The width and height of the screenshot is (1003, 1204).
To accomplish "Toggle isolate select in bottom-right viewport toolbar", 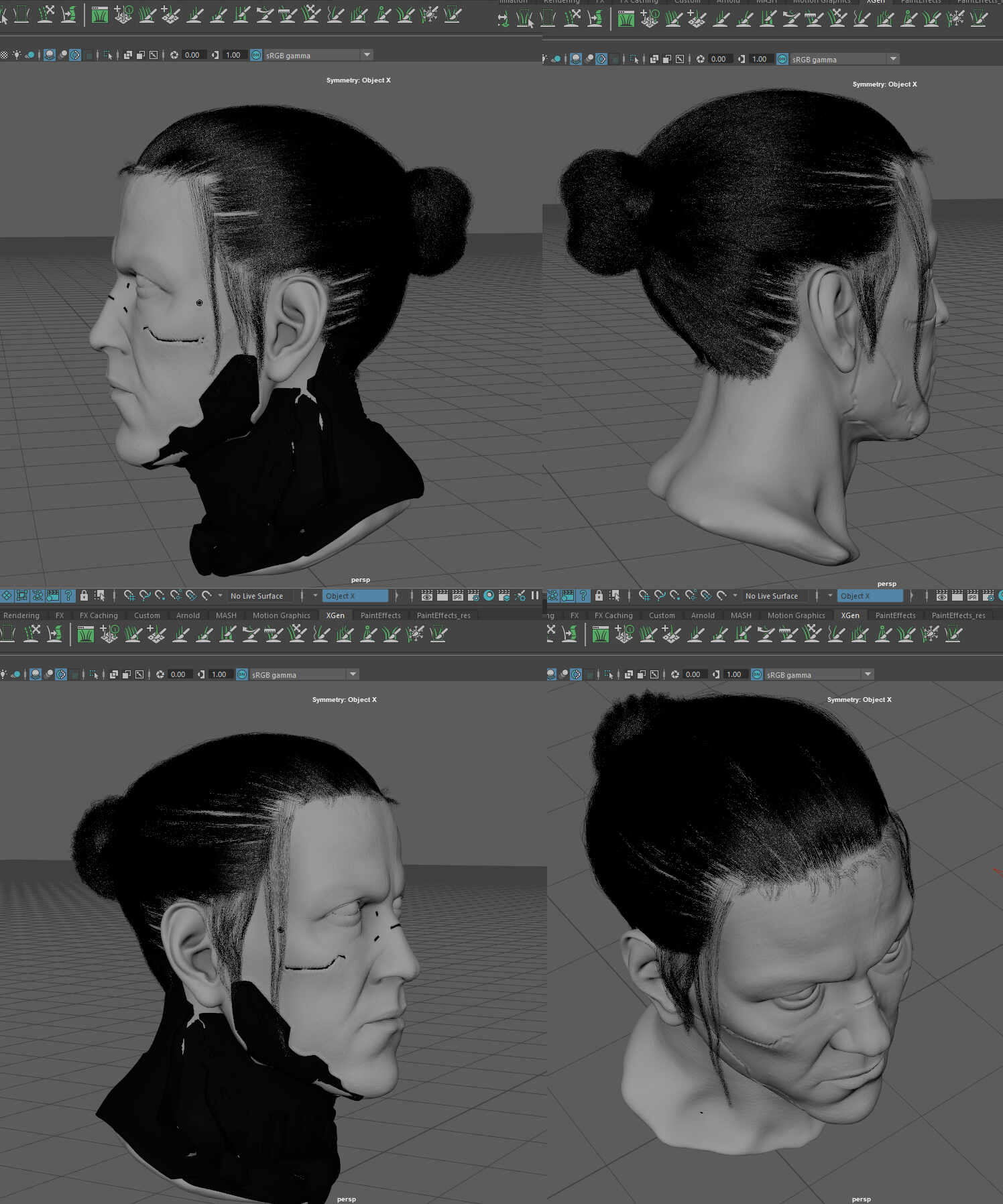I will click(609, 674).
